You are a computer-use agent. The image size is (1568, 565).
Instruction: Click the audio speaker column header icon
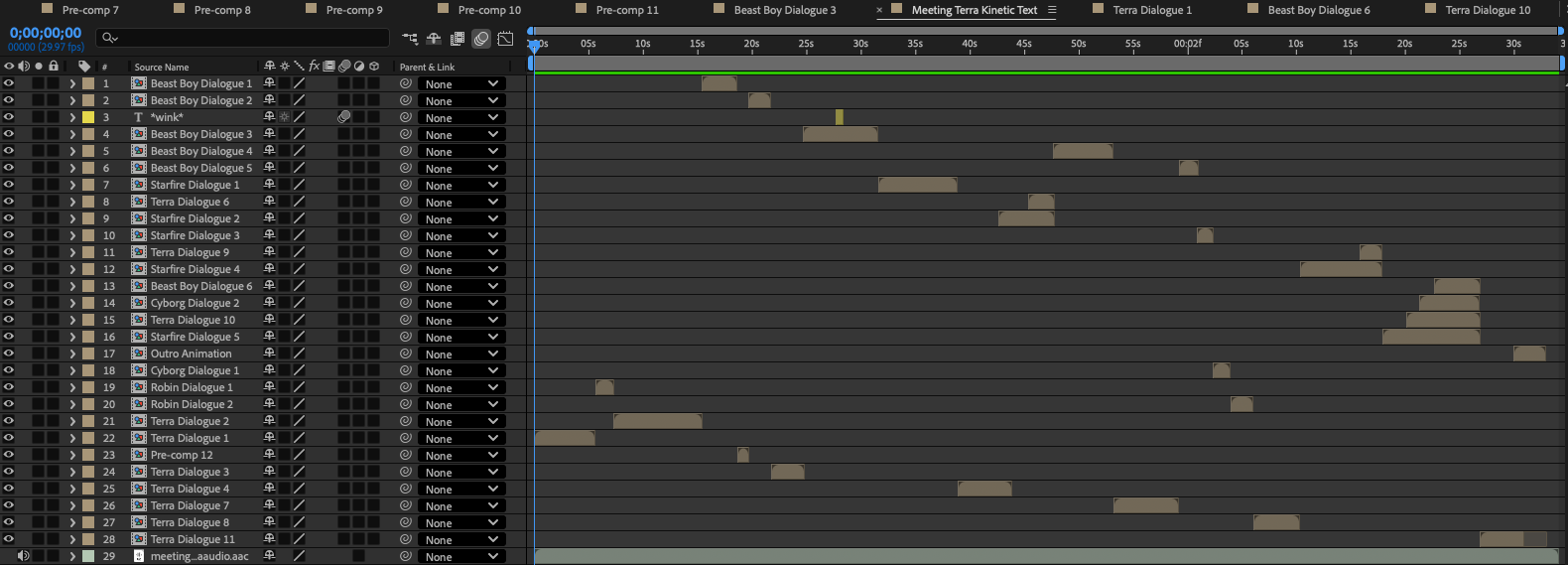[24, 67]
